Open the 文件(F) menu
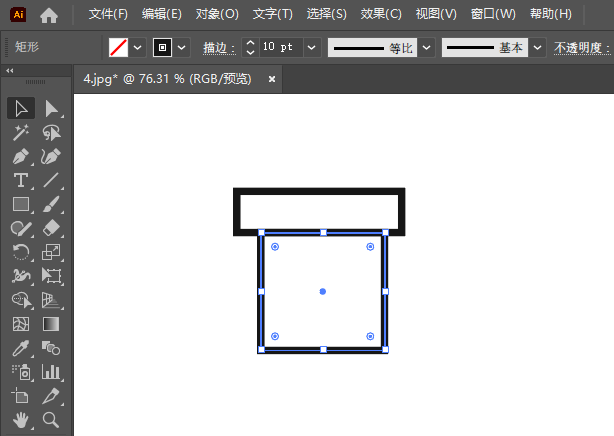Viewport: 614px width, 436px height. coord(108,14)
